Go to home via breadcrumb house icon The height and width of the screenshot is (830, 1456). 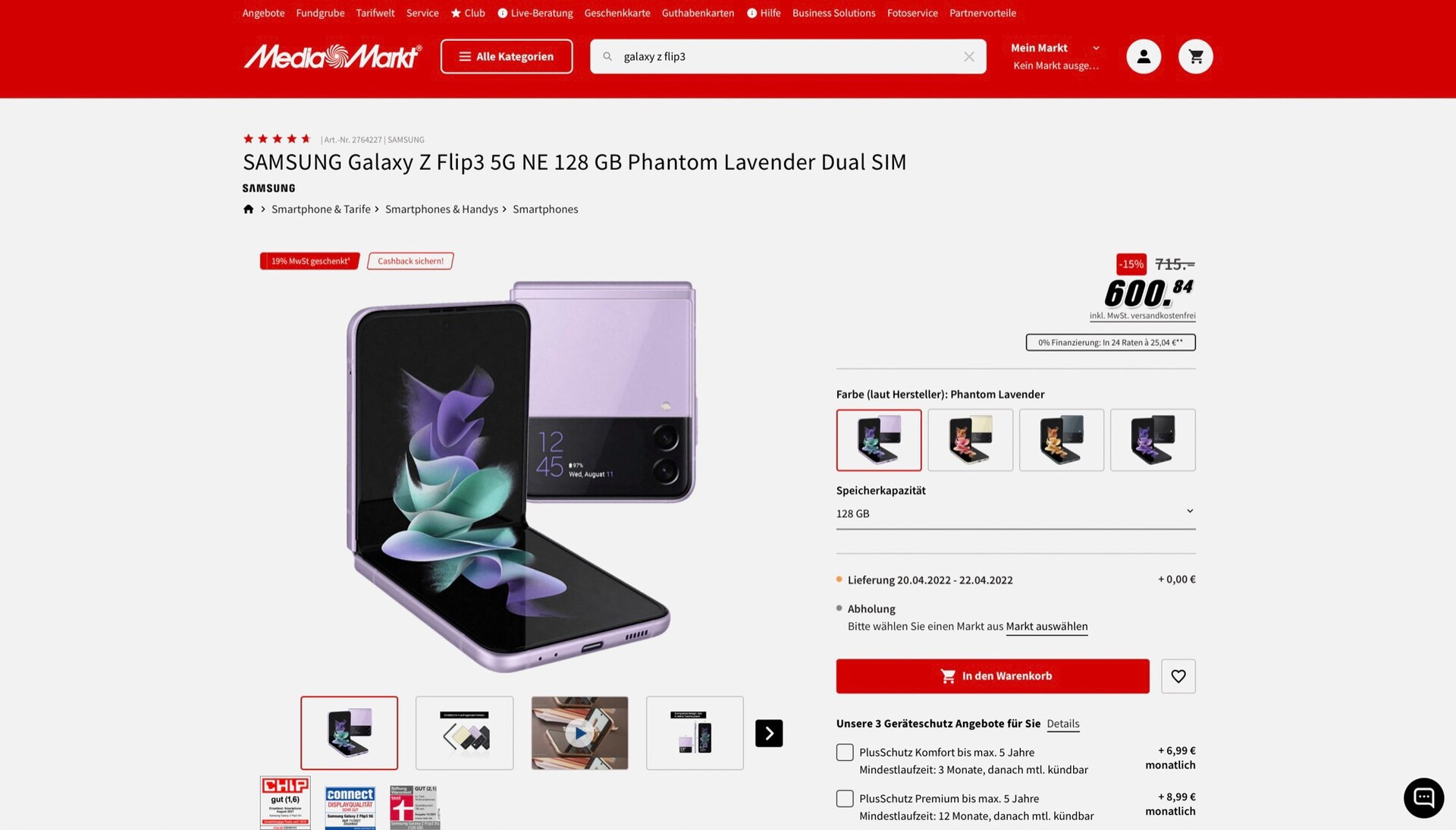248,209
